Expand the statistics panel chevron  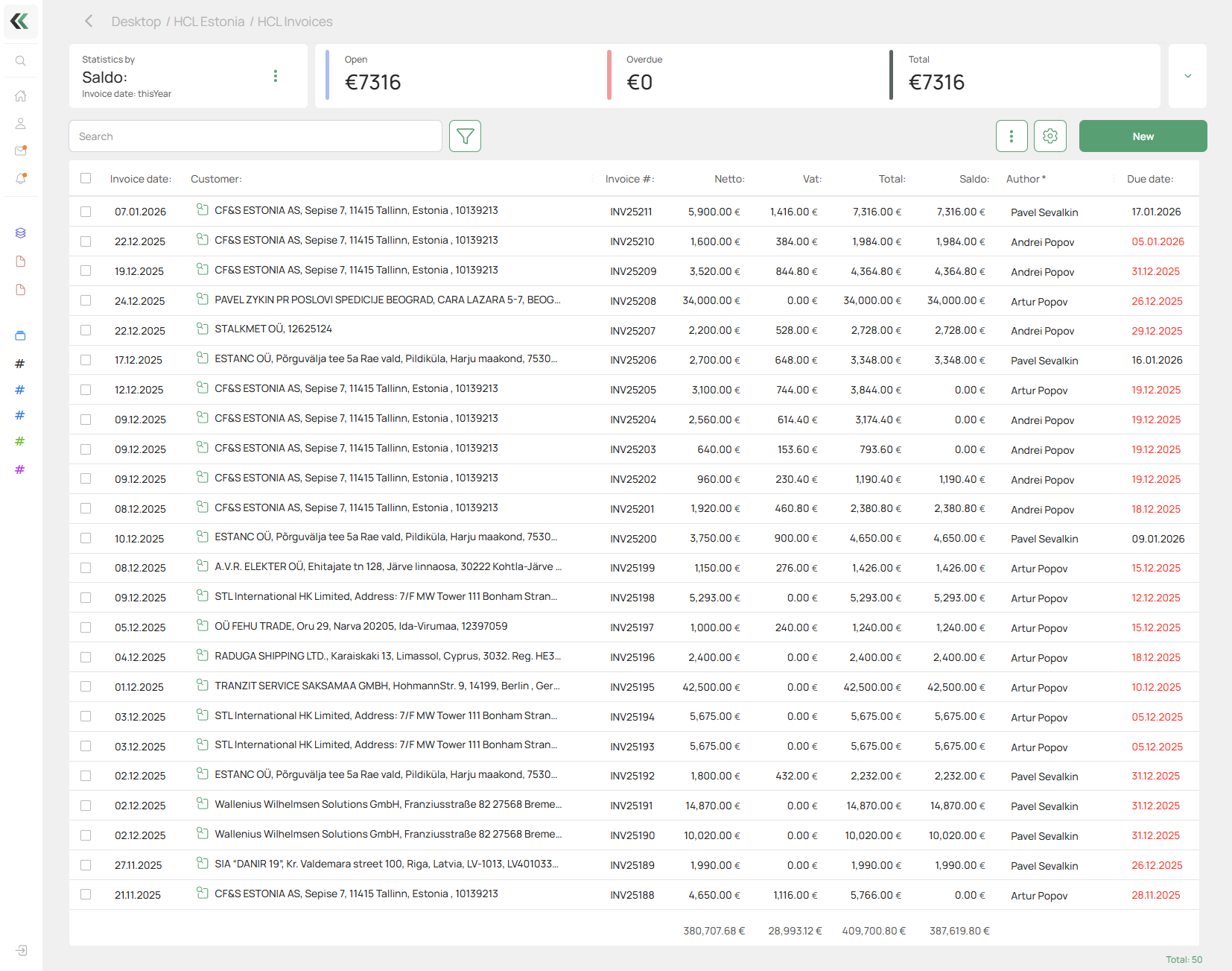pos(1187,76)
